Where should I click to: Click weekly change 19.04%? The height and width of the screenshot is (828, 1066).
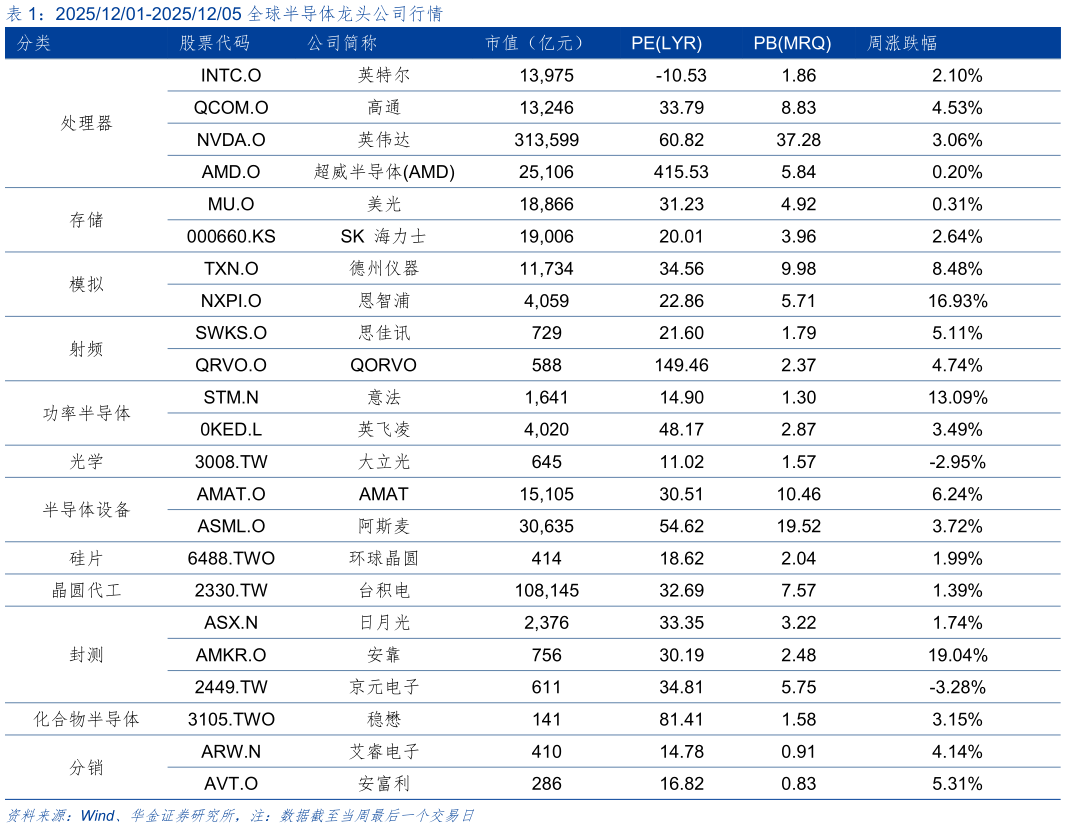tap(958, 655)
